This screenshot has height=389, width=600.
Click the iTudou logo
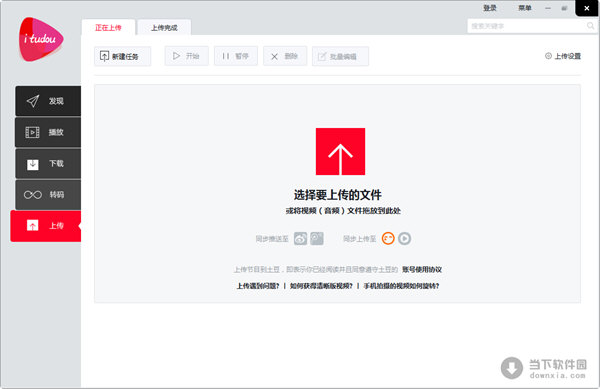click(x=41, y=39)
